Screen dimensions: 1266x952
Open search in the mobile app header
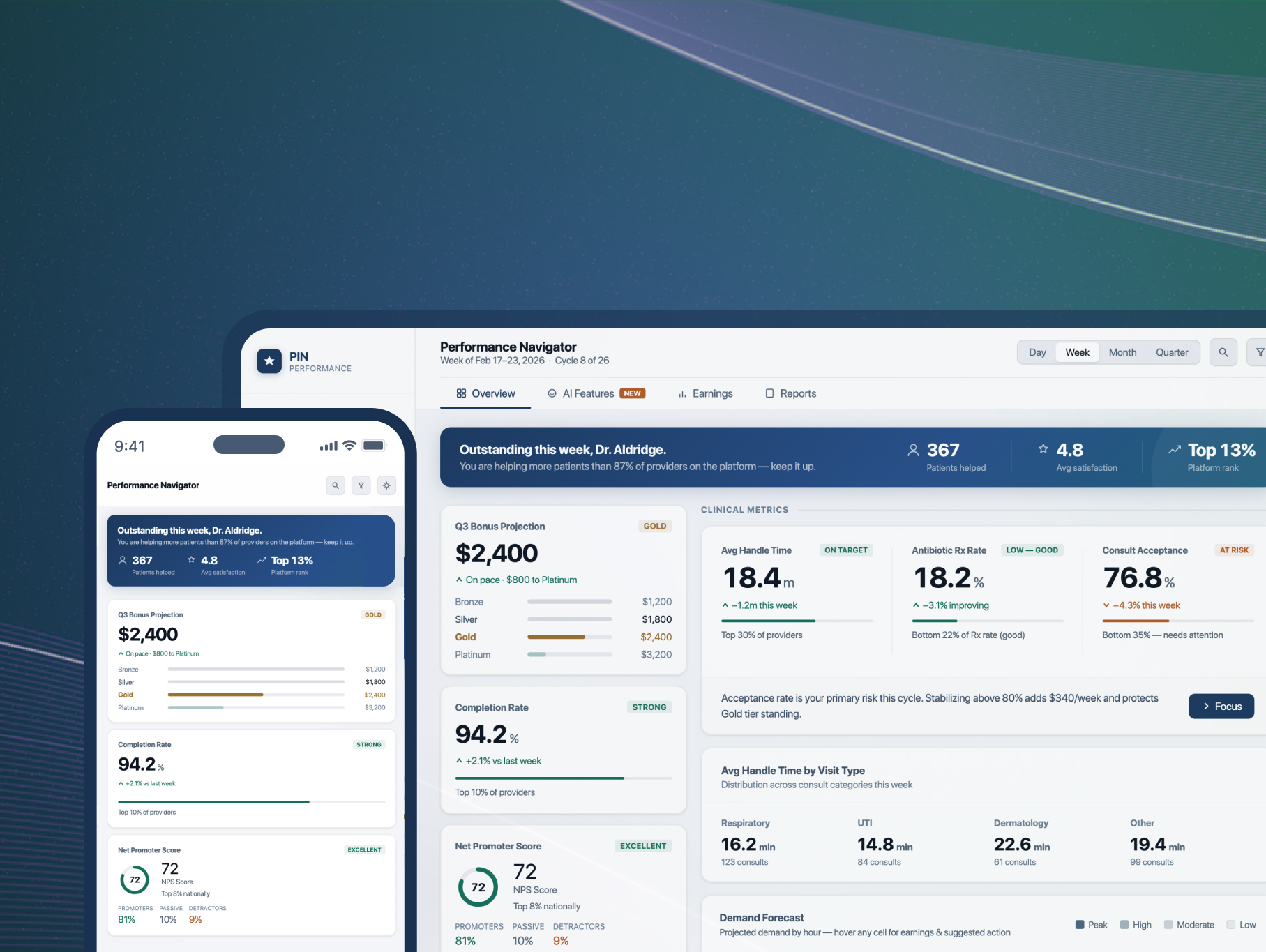click(336, 485)
